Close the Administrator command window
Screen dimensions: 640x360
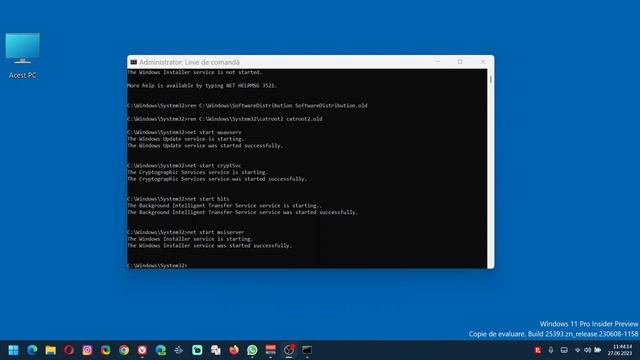tap(483, 62)
